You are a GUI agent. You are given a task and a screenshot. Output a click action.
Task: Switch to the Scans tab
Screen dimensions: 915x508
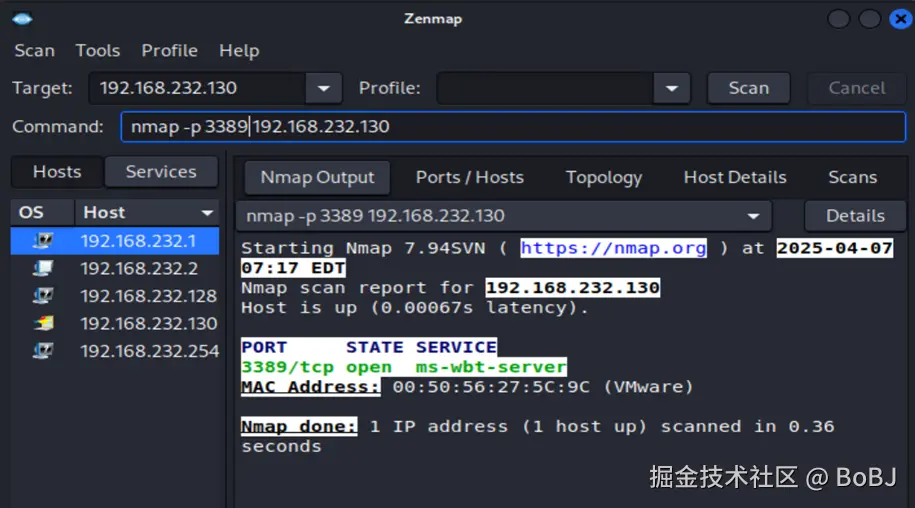[853, 177]
